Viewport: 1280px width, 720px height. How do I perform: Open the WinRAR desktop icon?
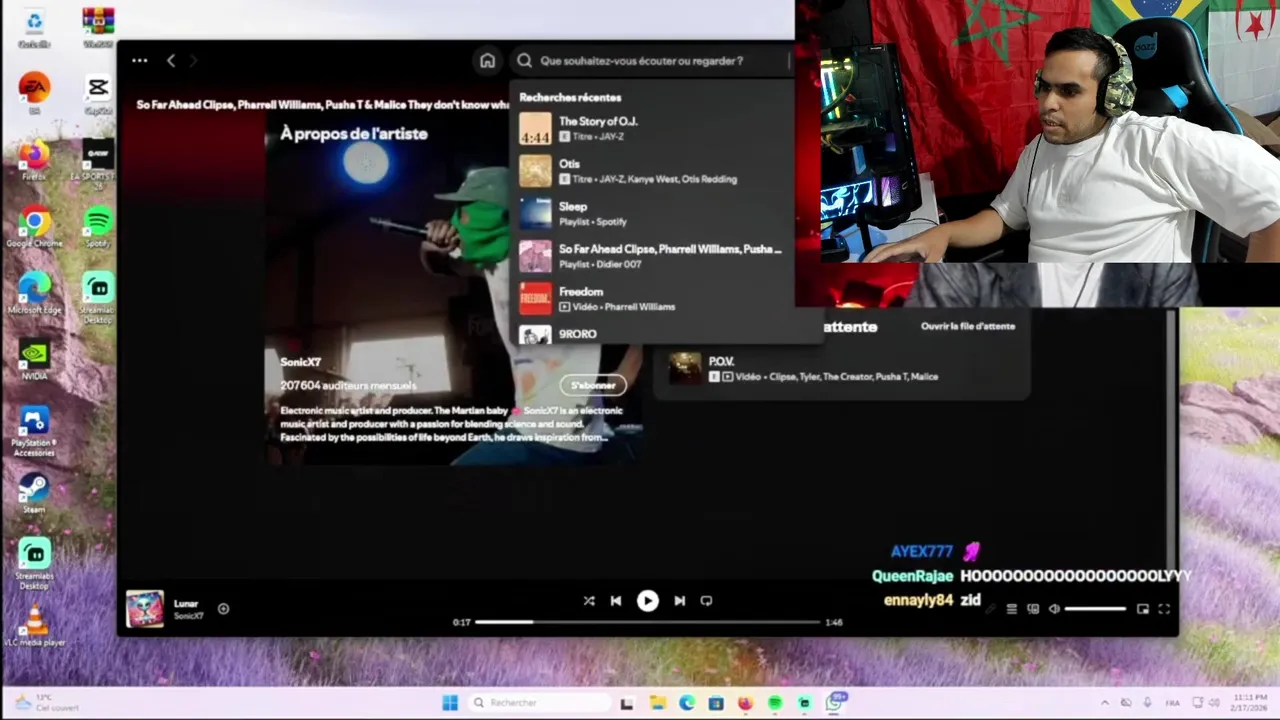[x=98, y=29]
